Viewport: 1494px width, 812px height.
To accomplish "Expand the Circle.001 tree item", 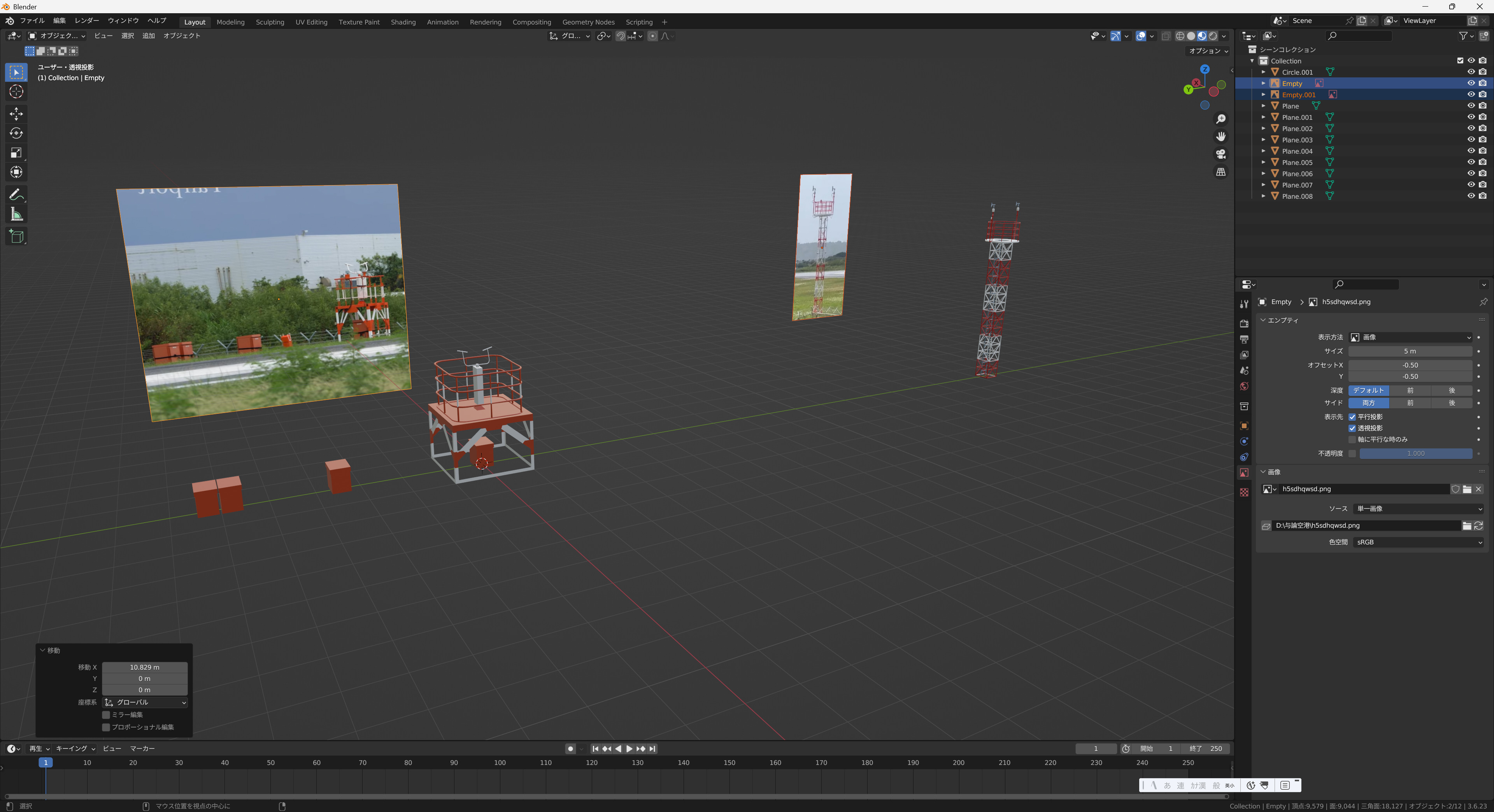I will (x=1263, y=72).
